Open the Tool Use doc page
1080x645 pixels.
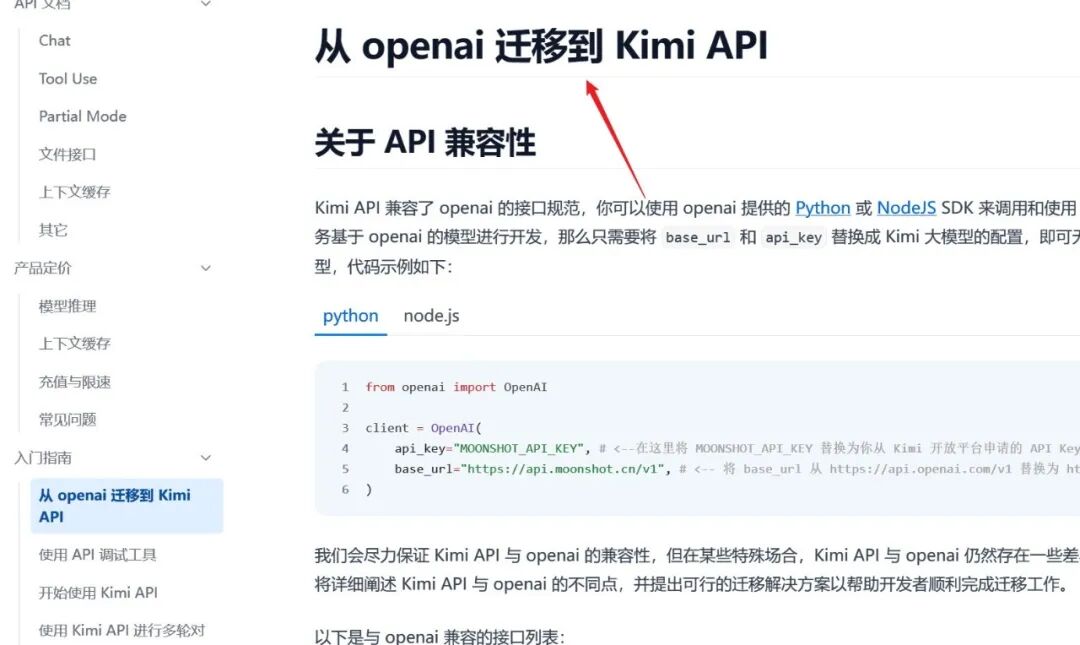pyautogui.click(x=68, y=79)
